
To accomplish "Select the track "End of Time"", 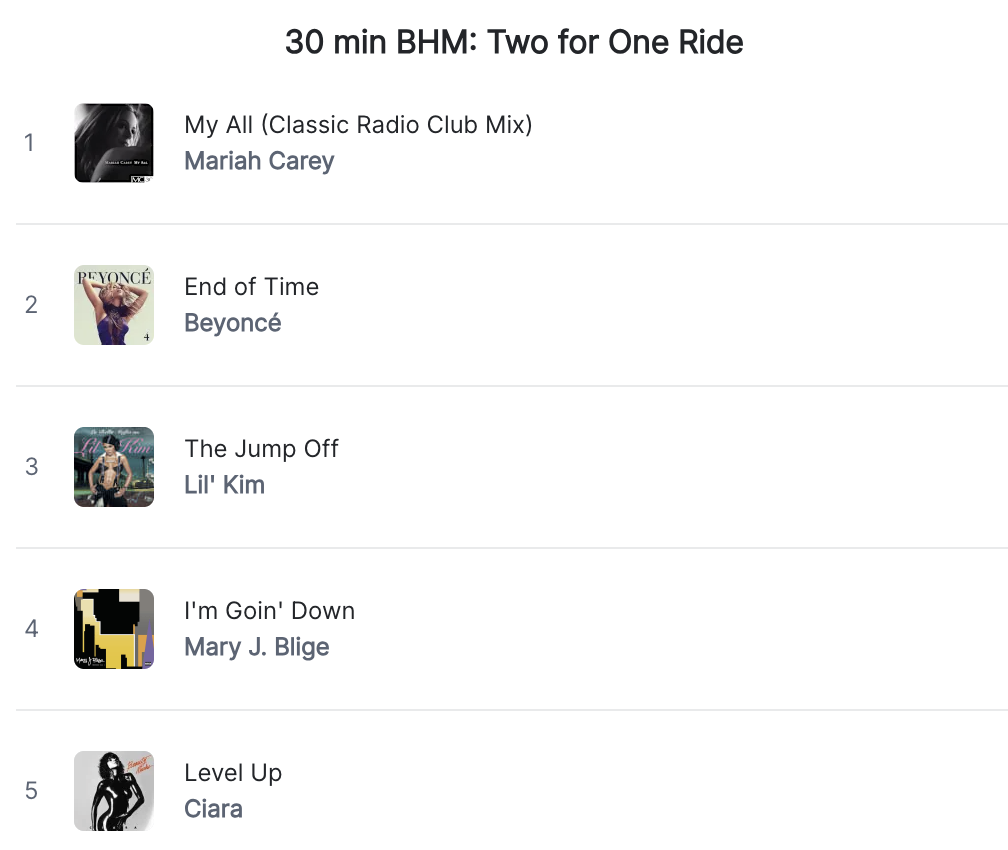I will 251,286.
